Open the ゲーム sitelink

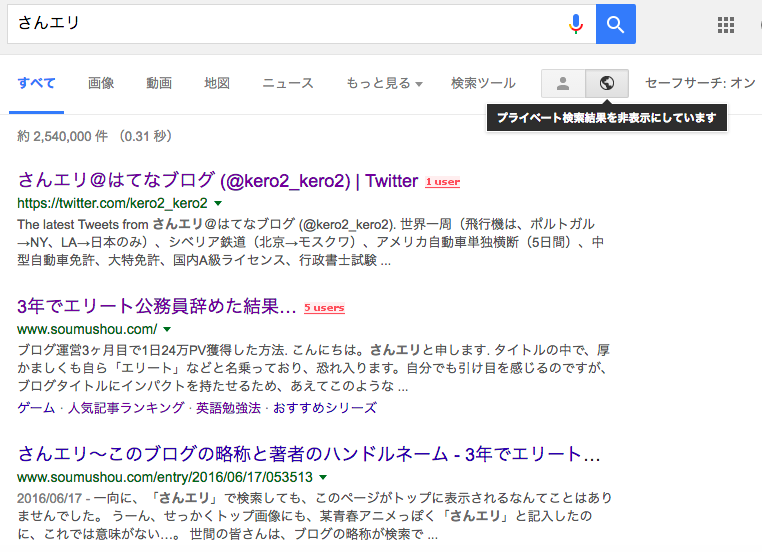36,408
